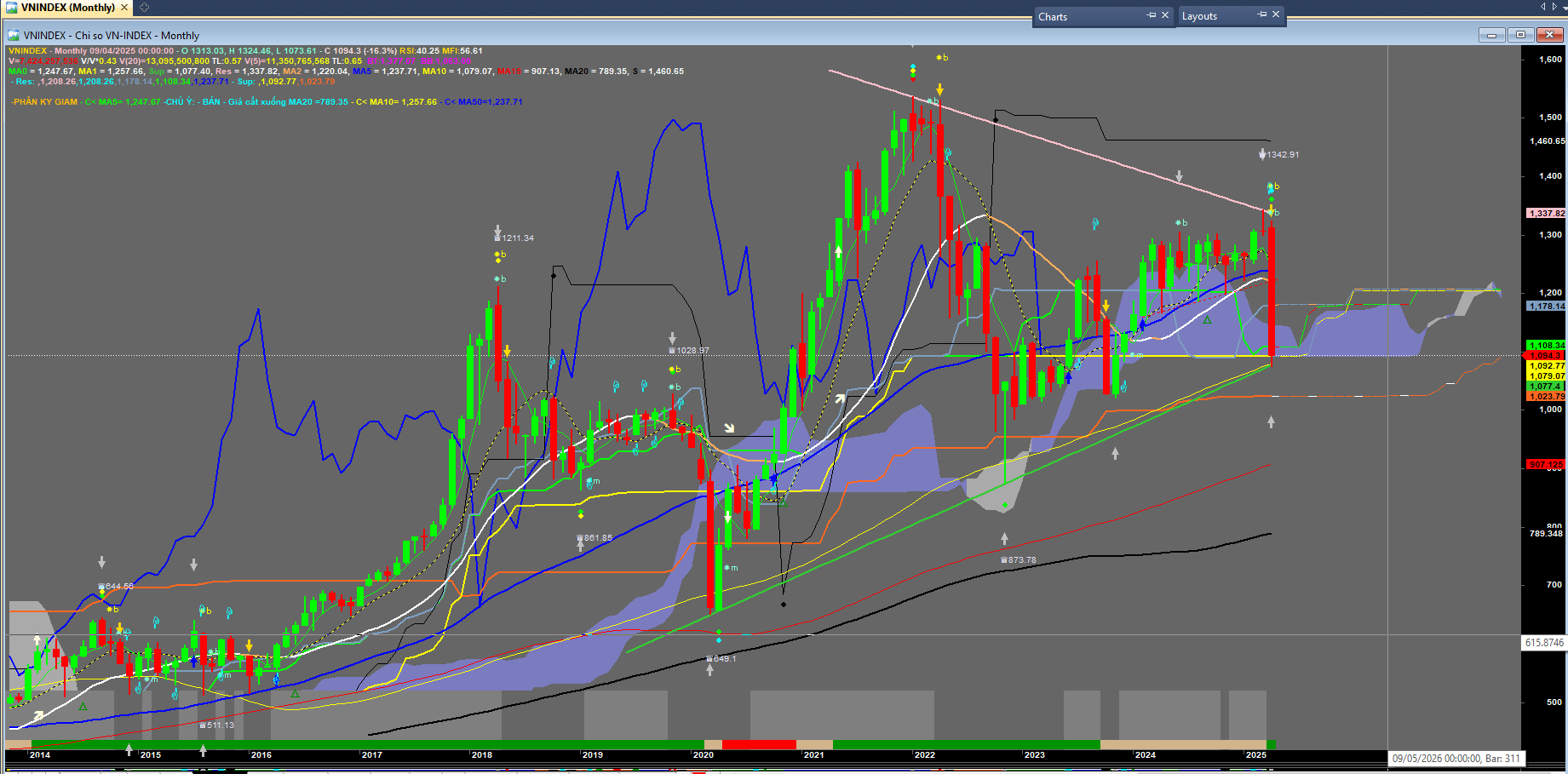Image resolution: width=1568 pixels, height=774 pixels.
Task: Click the RSI:40.25 readout in the title line
Action: click(419, 51)
